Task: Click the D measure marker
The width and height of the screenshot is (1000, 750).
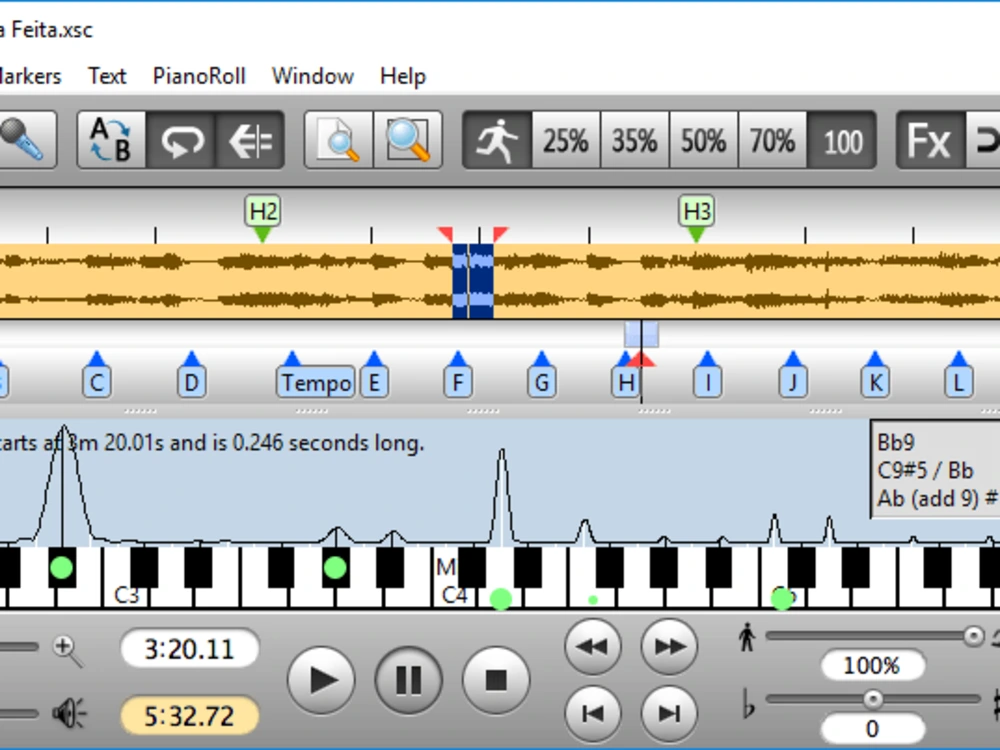Action: point(191,383)
